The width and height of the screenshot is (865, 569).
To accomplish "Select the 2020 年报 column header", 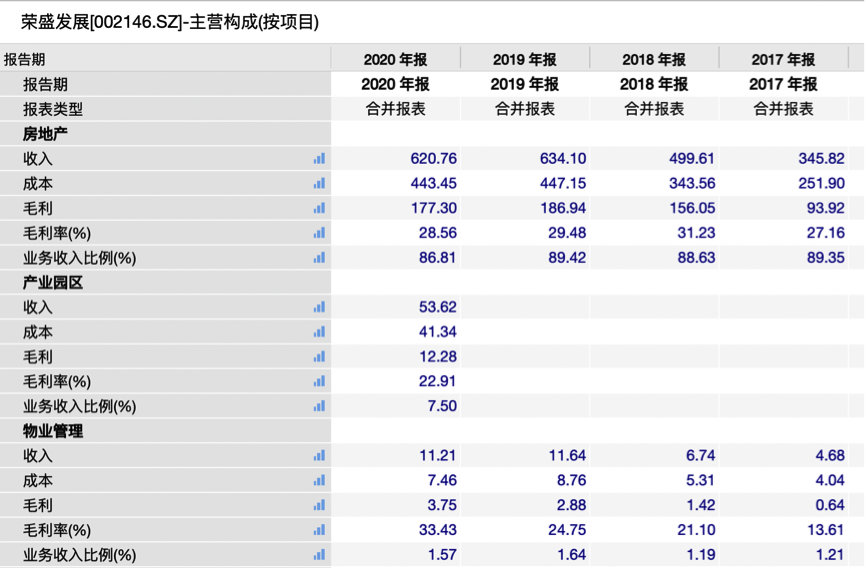I will 395,59.
